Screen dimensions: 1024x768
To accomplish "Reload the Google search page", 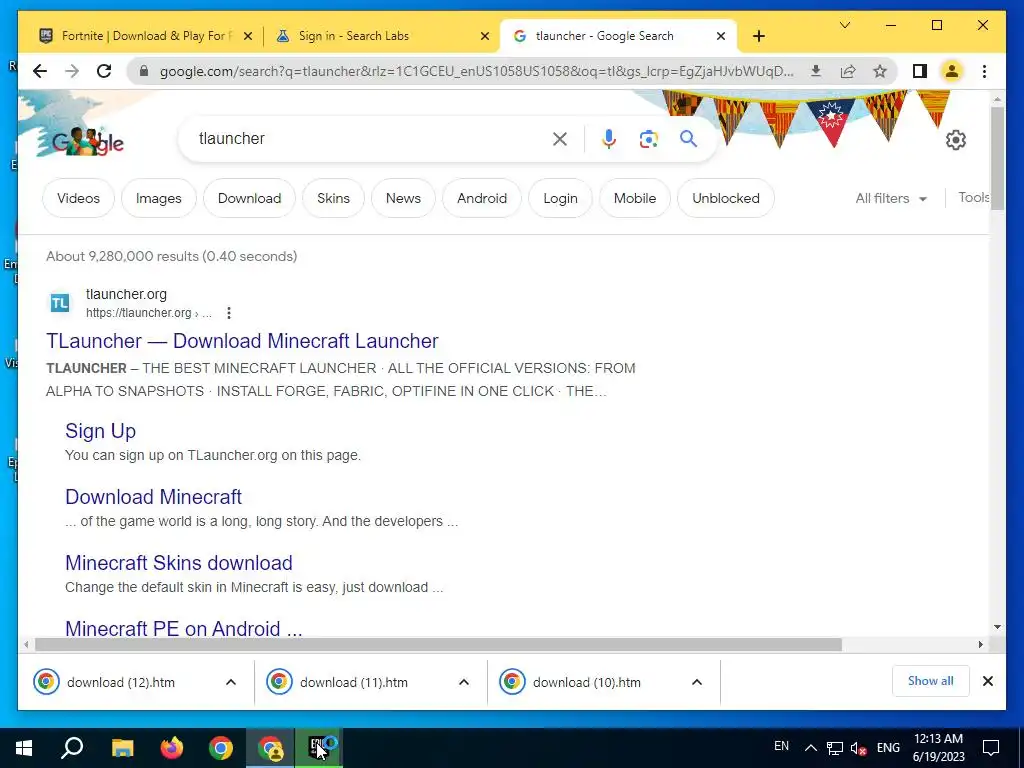I will [104, 71].
